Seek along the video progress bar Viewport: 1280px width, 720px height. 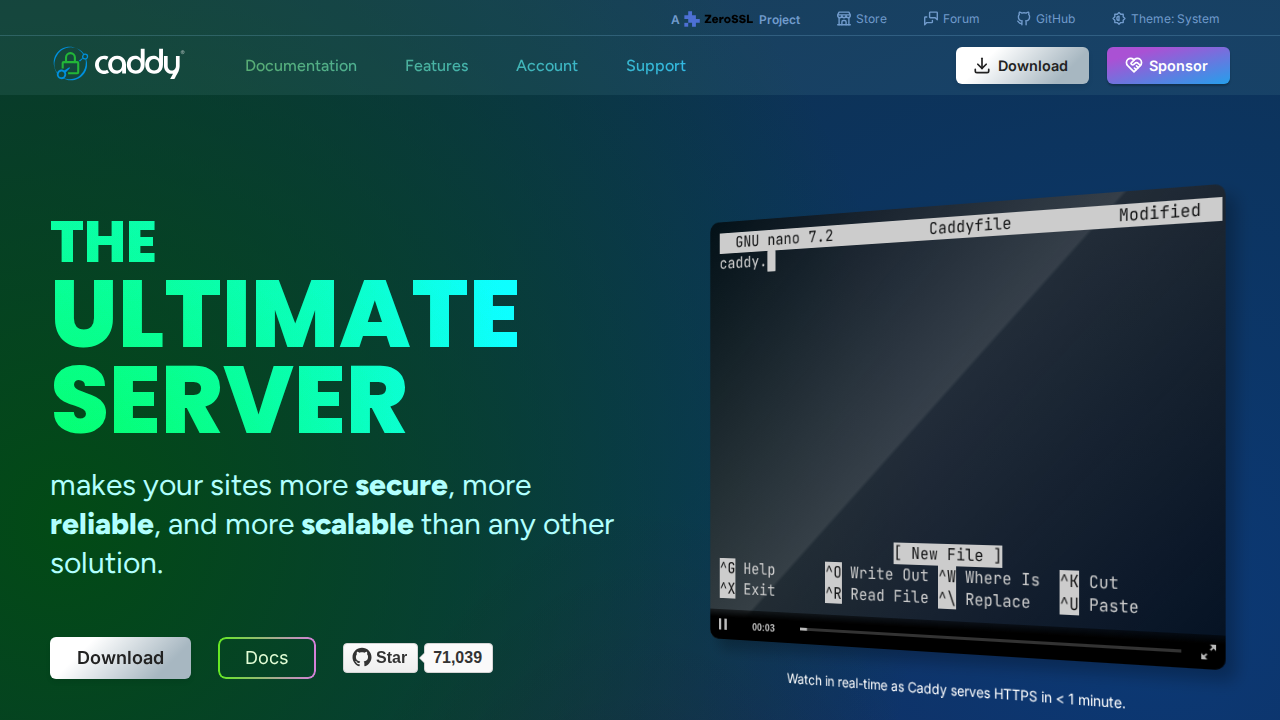point(990,640)
